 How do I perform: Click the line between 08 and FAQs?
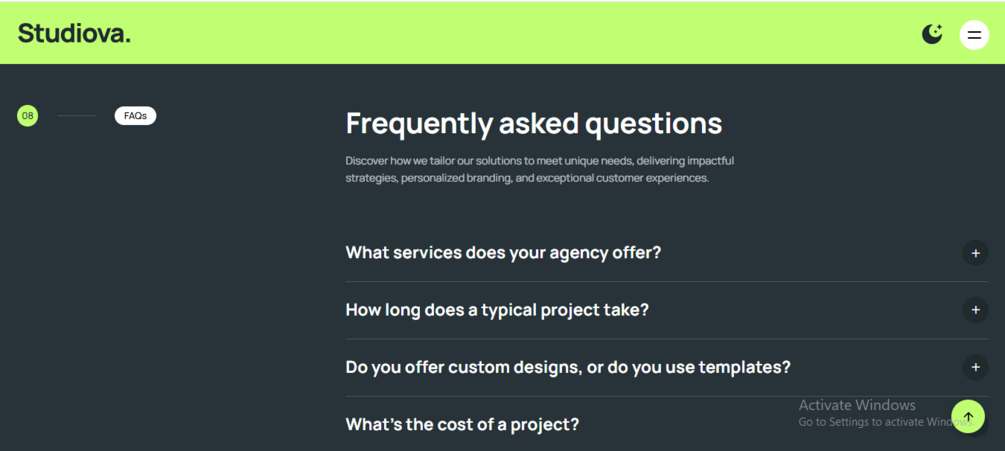pos(77,116)
